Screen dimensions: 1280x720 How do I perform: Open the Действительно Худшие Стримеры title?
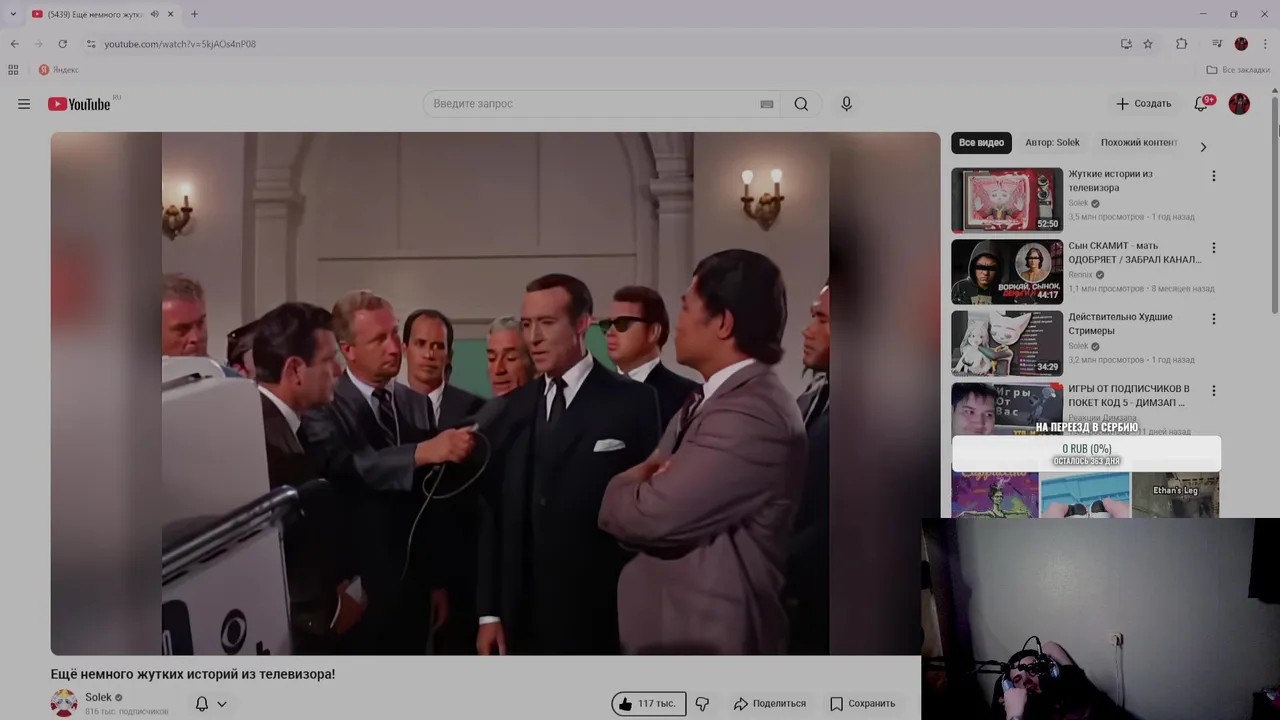click(x=1120, y=323)
